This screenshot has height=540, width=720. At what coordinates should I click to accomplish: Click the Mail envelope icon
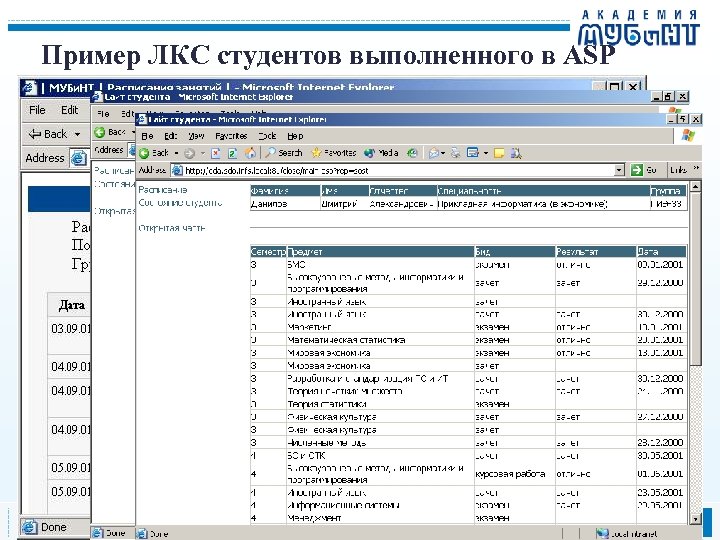pos(433,153)
